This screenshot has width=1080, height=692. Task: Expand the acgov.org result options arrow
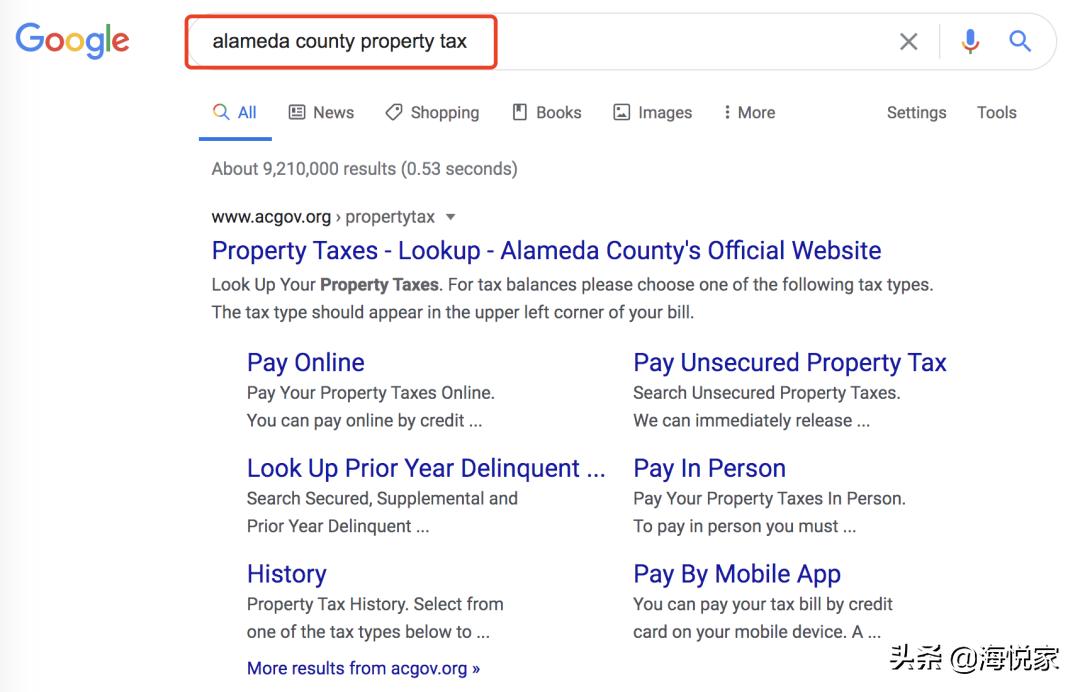tap(450, 217)
